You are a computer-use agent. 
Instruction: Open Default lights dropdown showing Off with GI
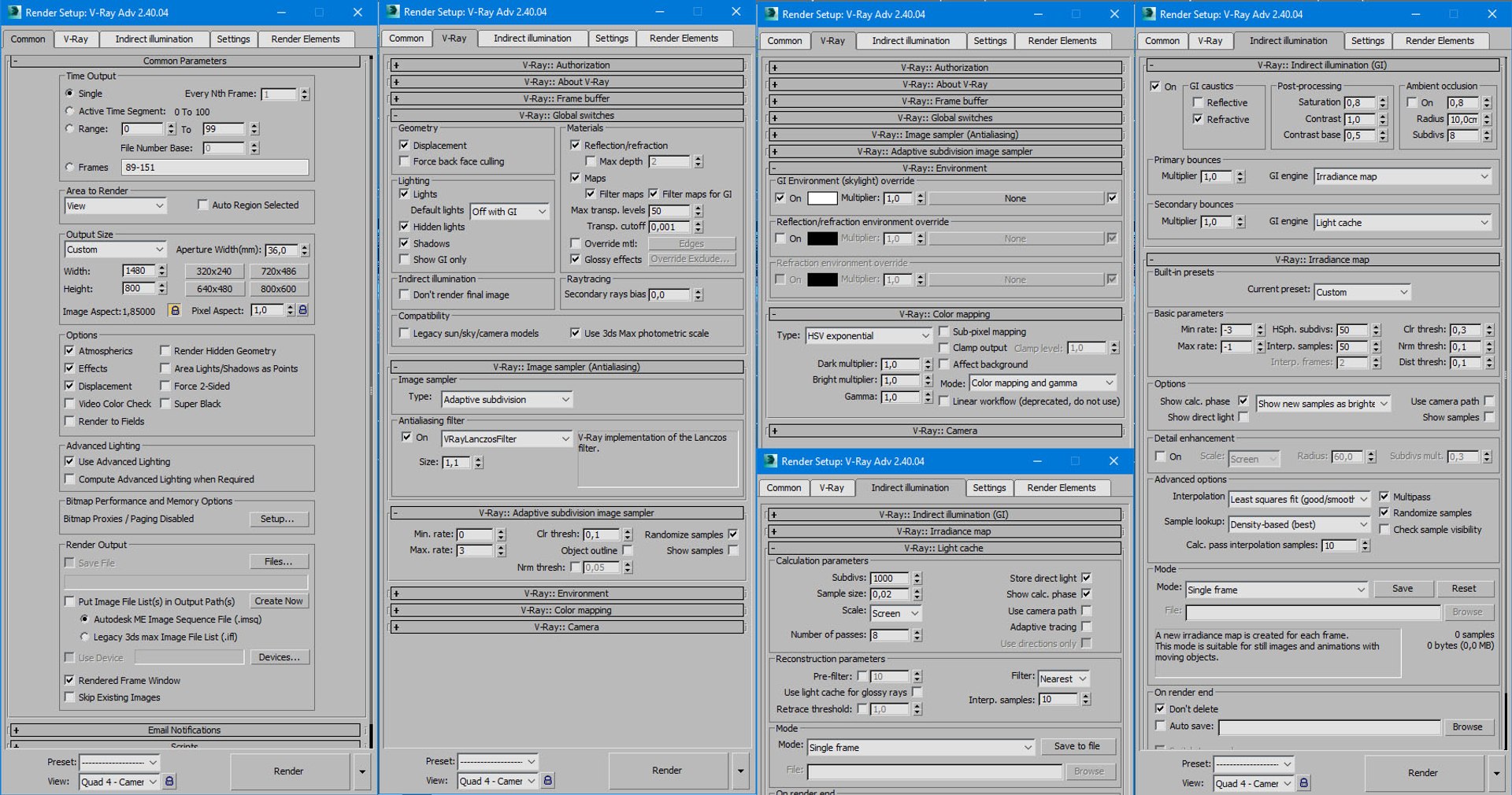510,212
